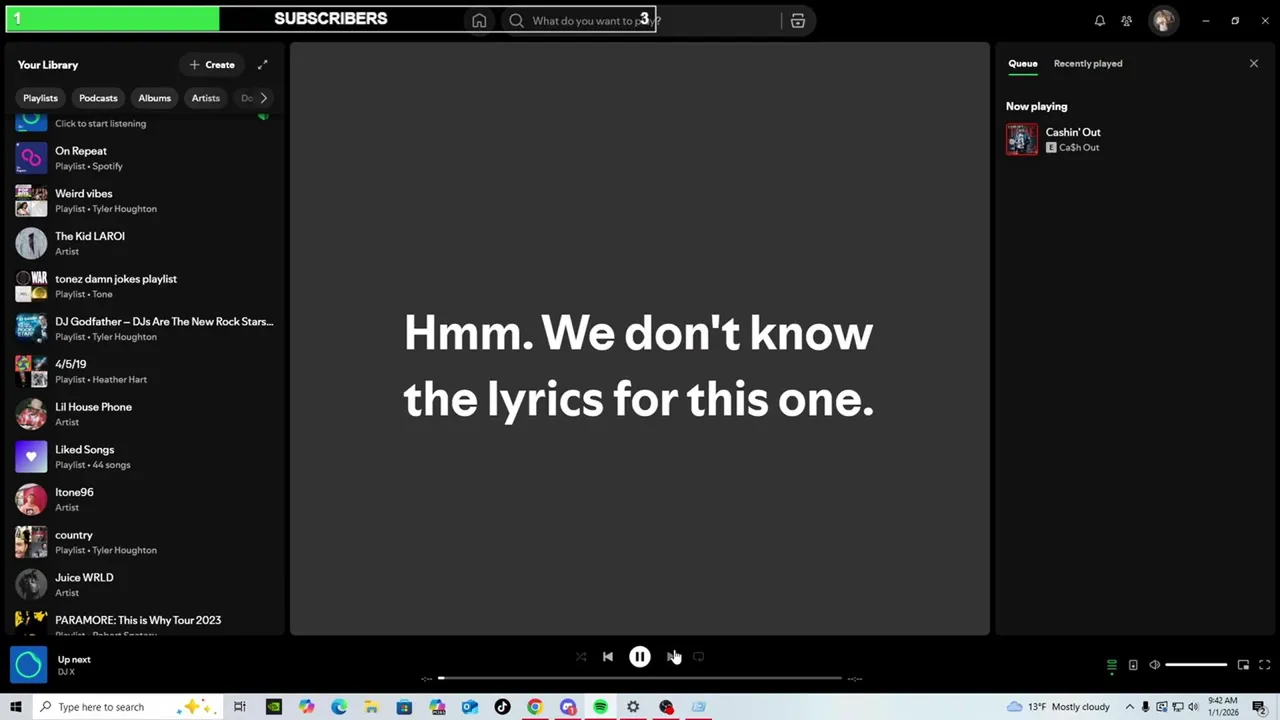Click the 'Up next' text in the player bar
The width and height of the screenshot is (1280, 720).
click(x=74, y=659)
